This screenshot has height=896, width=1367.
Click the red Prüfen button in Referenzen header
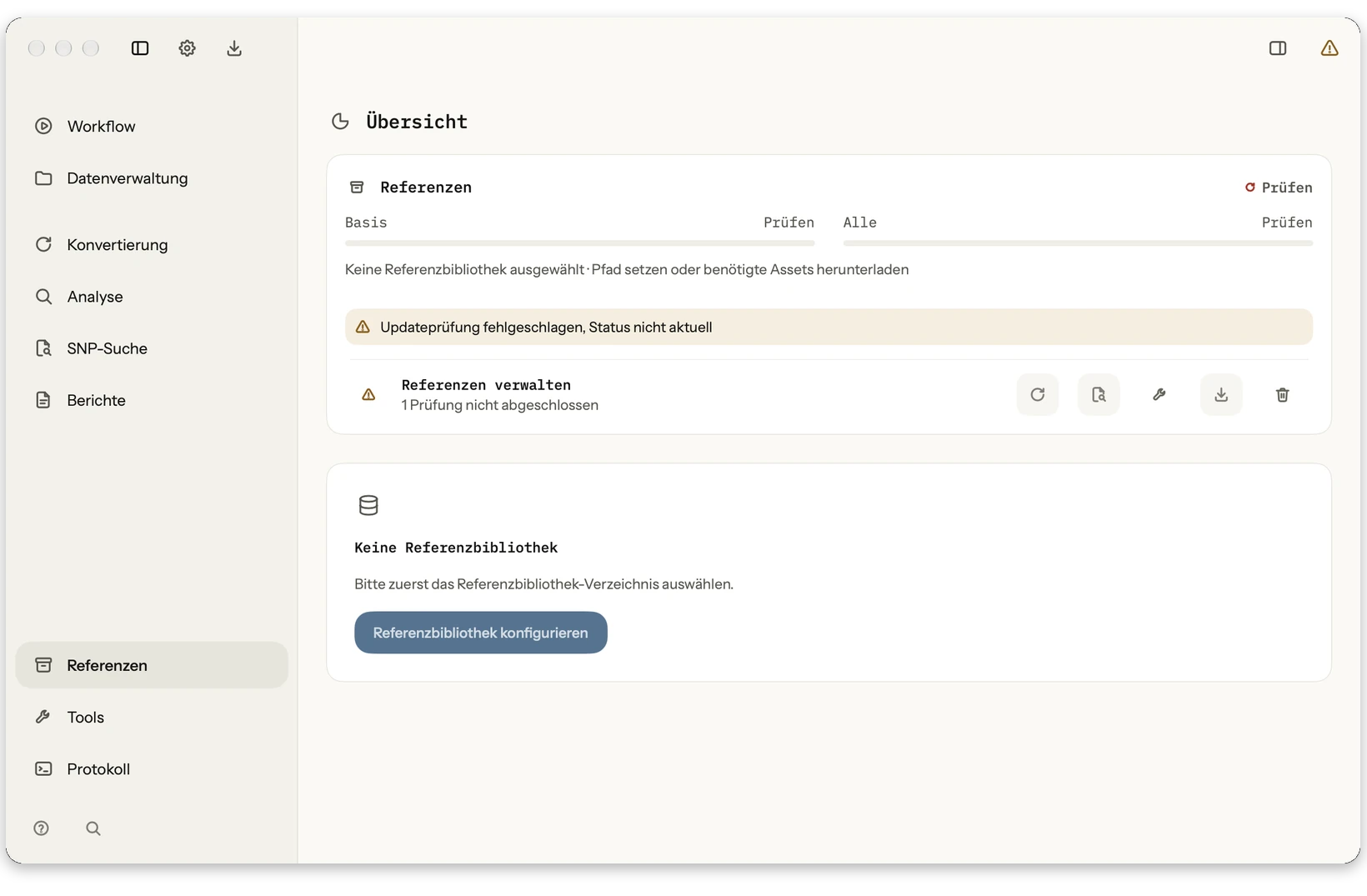pyautogui.click(x=1279, y=188)
